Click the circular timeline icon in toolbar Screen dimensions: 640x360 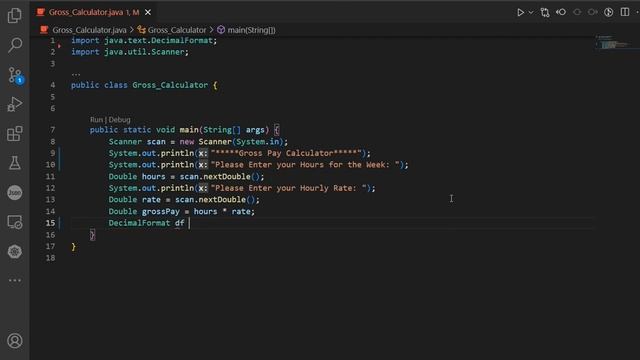[609, 12]
